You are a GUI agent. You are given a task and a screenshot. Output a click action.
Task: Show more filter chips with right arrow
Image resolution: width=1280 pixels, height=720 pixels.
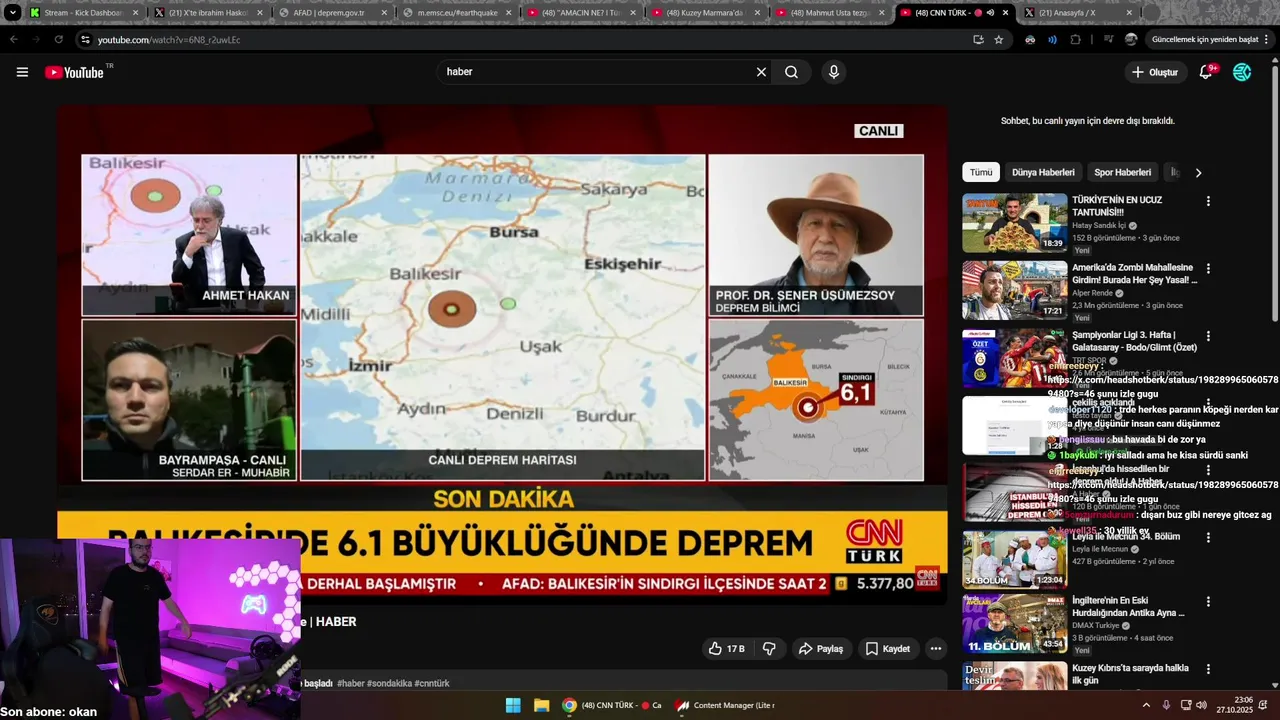click(1198, 173)
